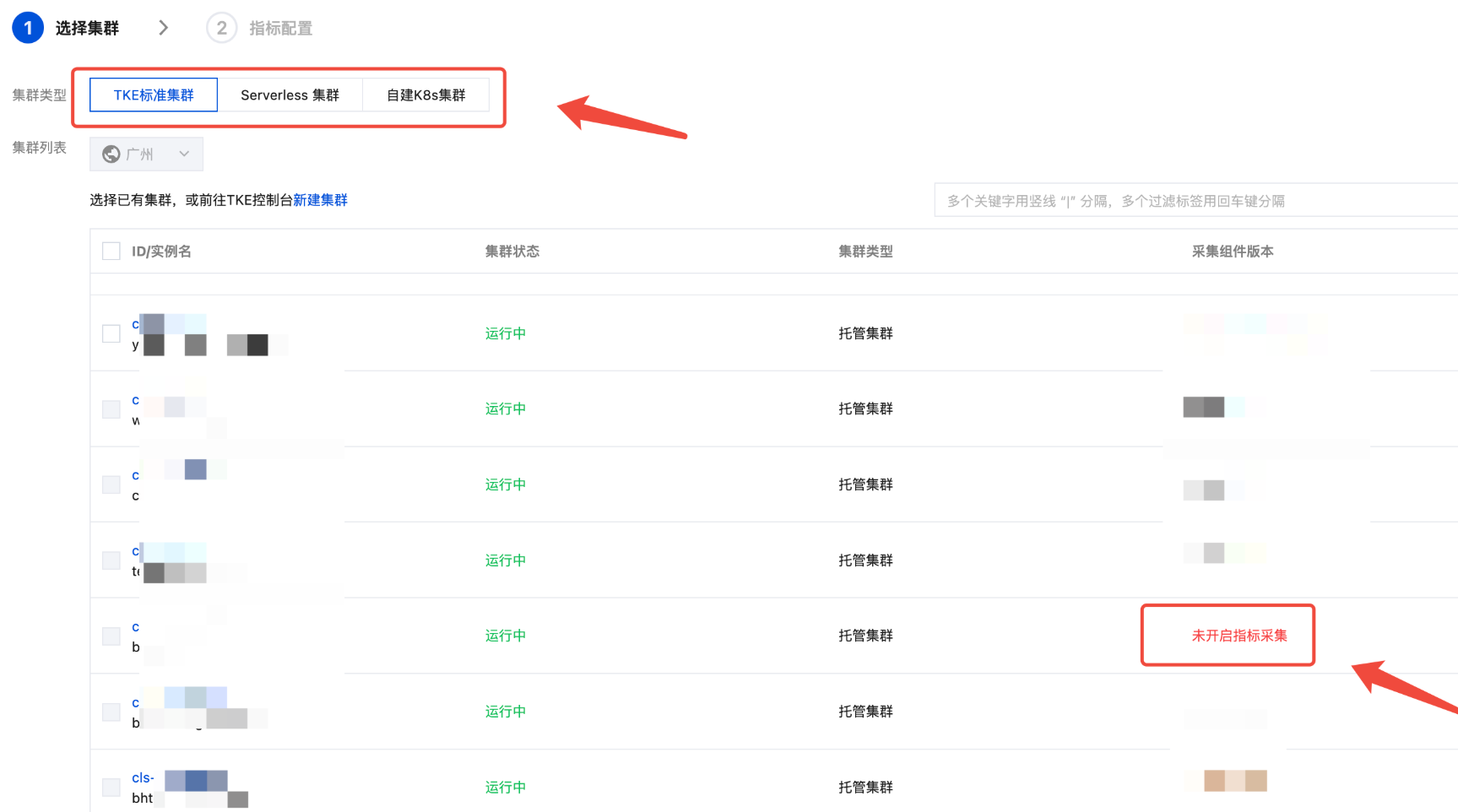Select all clusters with the header checkbox
Viewport: 1458px width, 812px height.
click(111, 252)
